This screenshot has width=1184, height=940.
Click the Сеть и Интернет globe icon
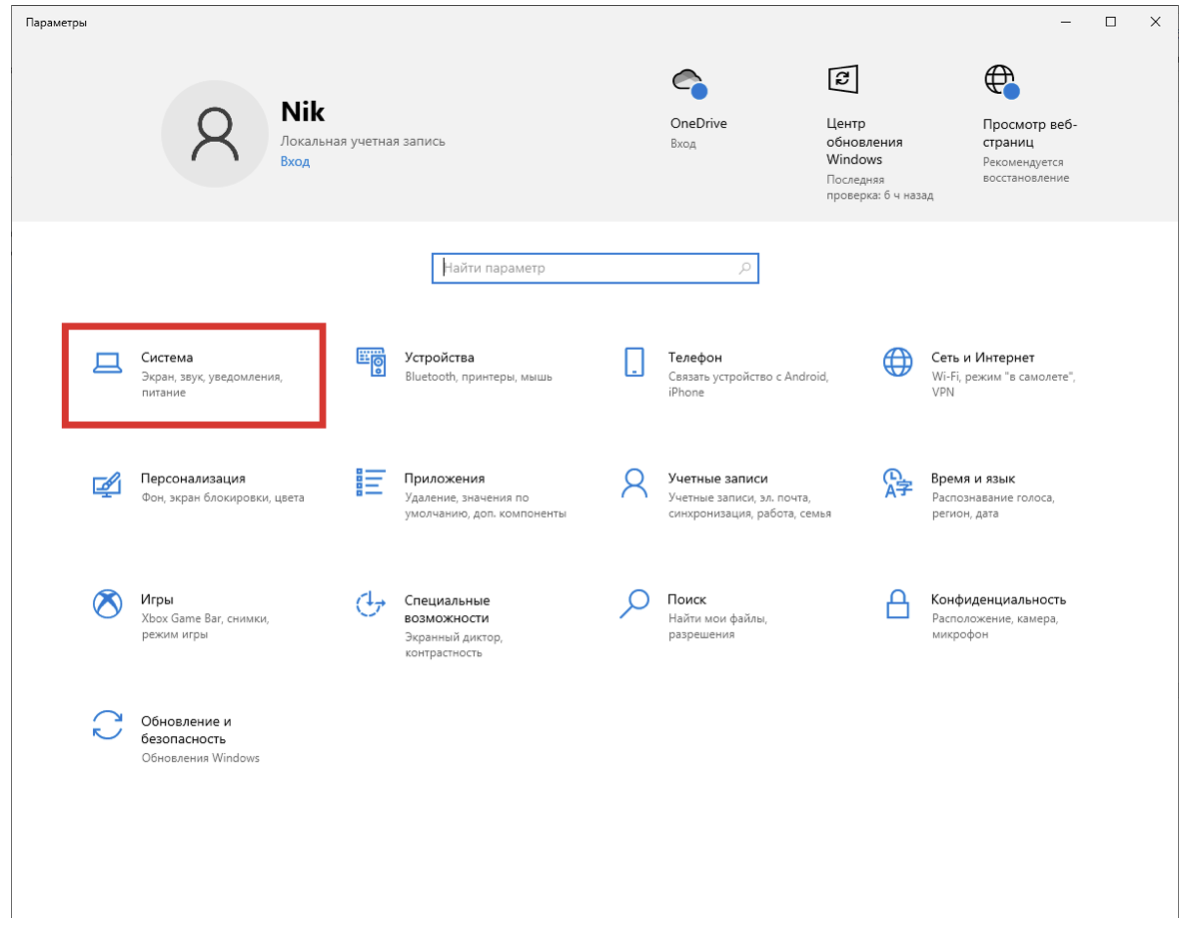898,362
